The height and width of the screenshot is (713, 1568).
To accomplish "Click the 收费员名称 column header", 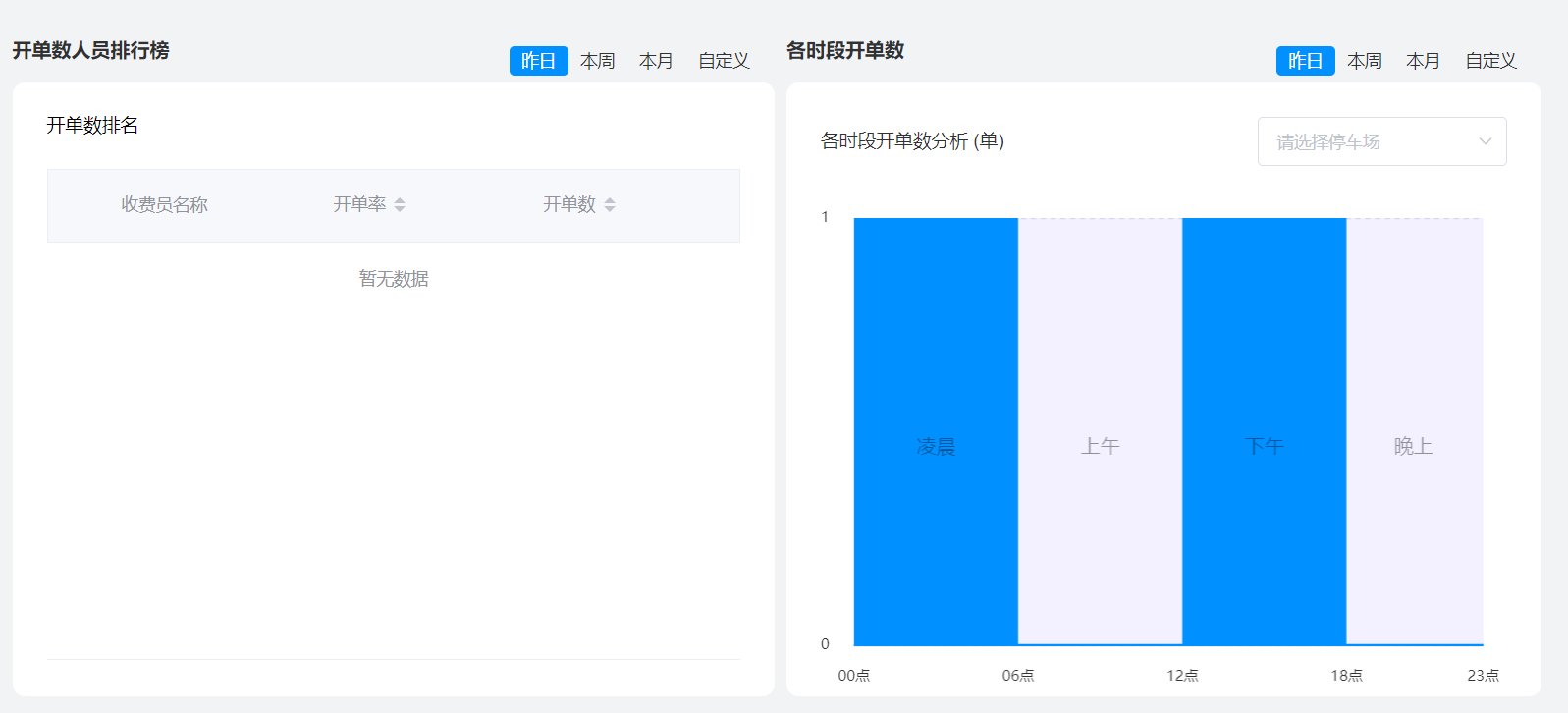I will pyautogui.click(x=164, y=204).
